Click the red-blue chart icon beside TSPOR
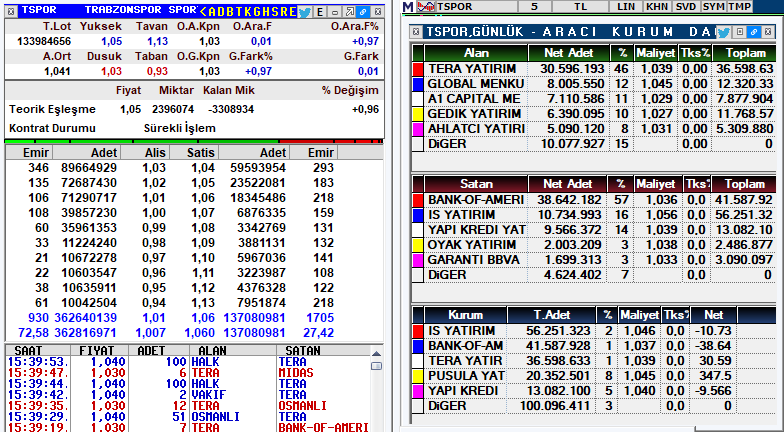Image resolution: width=784 pixels, height=432 pixels. point(426,6)
